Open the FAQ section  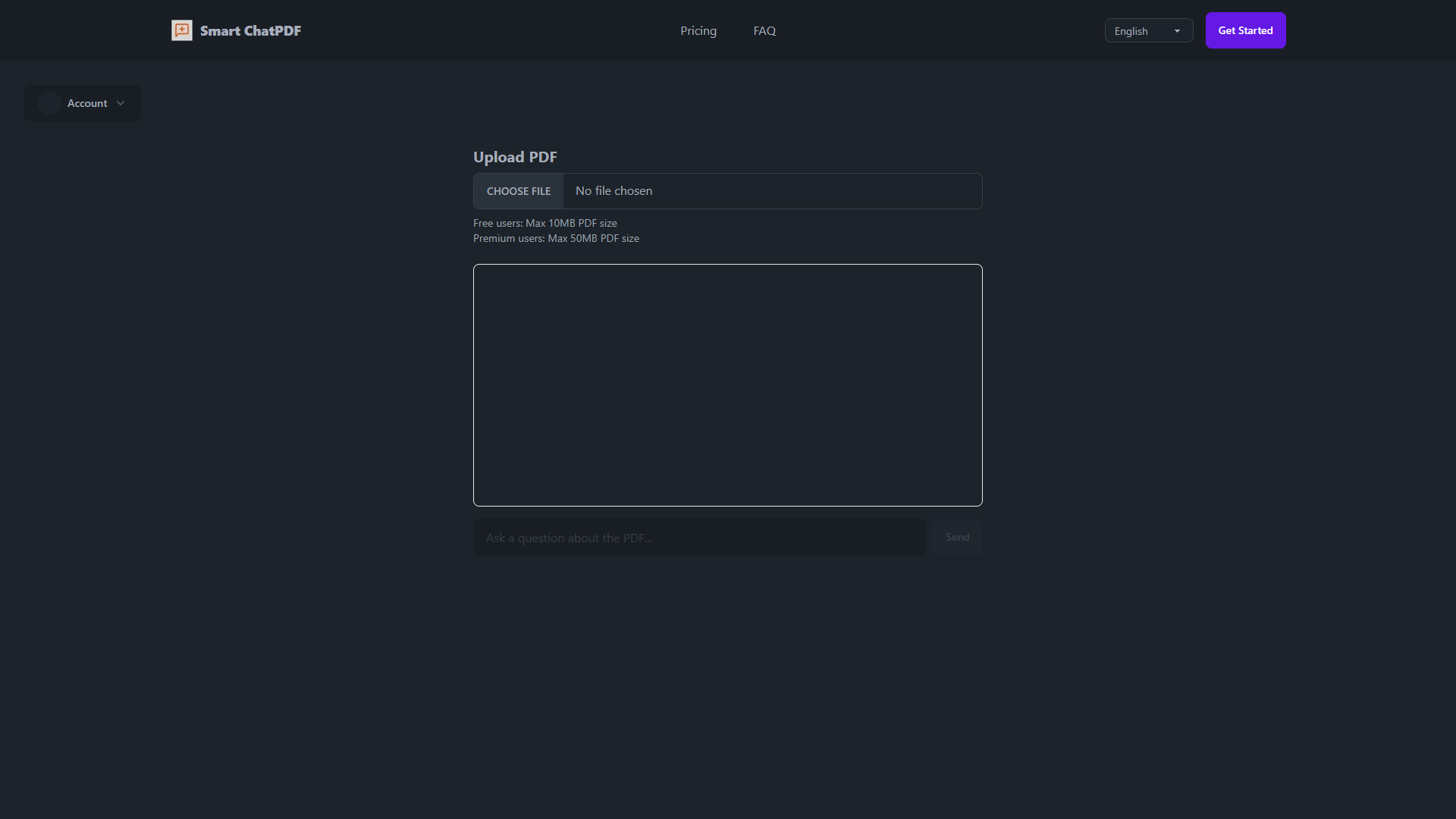pos(764,30)
